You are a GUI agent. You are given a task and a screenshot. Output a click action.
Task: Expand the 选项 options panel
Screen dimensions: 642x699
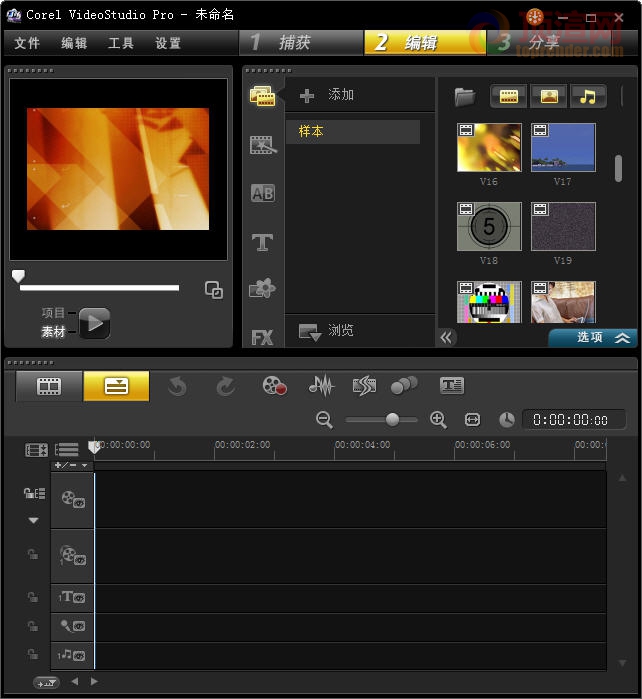pos(593,337)
